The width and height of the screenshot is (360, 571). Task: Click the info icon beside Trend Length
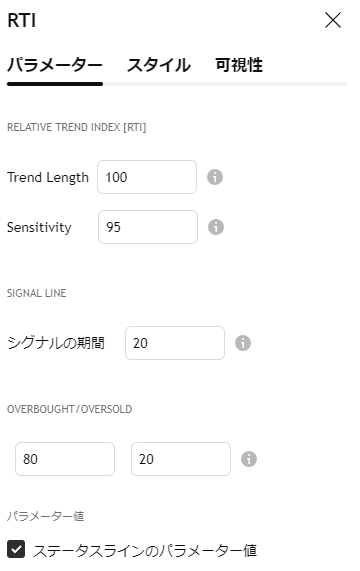[x=215, y=177]
